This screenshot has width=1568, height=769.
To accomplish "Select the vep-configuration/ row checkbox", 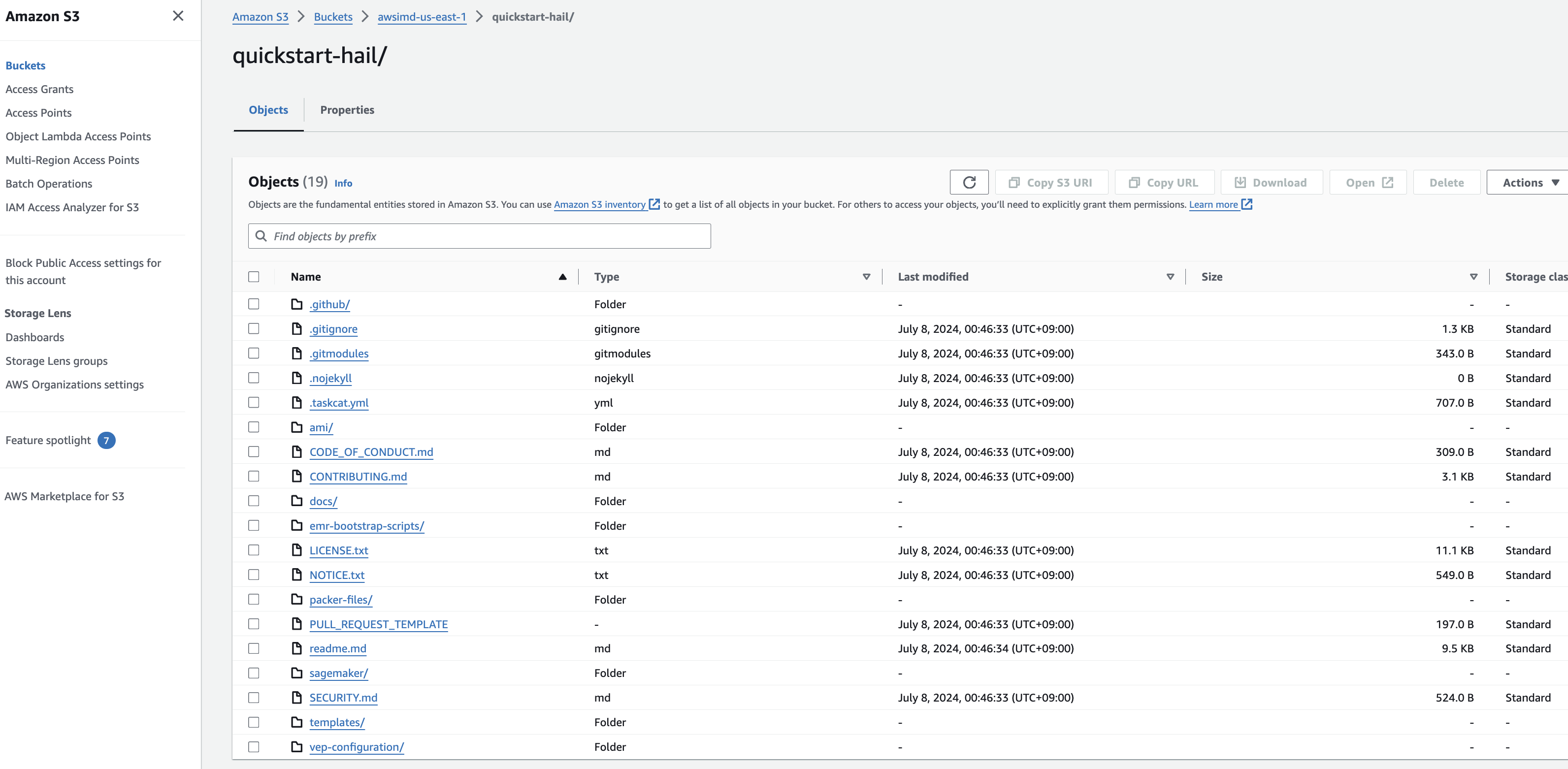I will [x=254, y=747].
